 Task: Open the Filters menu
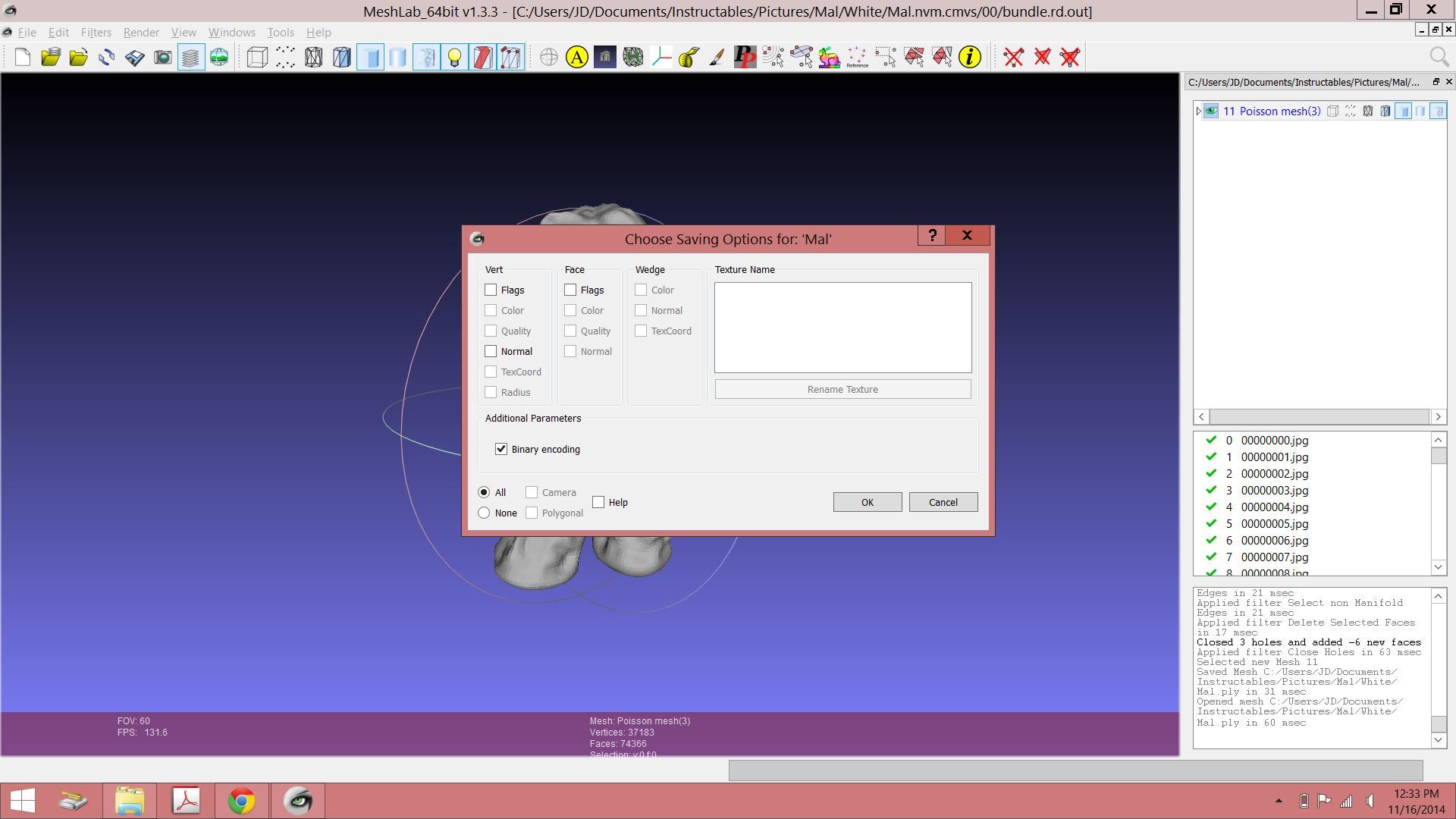pos(96,33)
